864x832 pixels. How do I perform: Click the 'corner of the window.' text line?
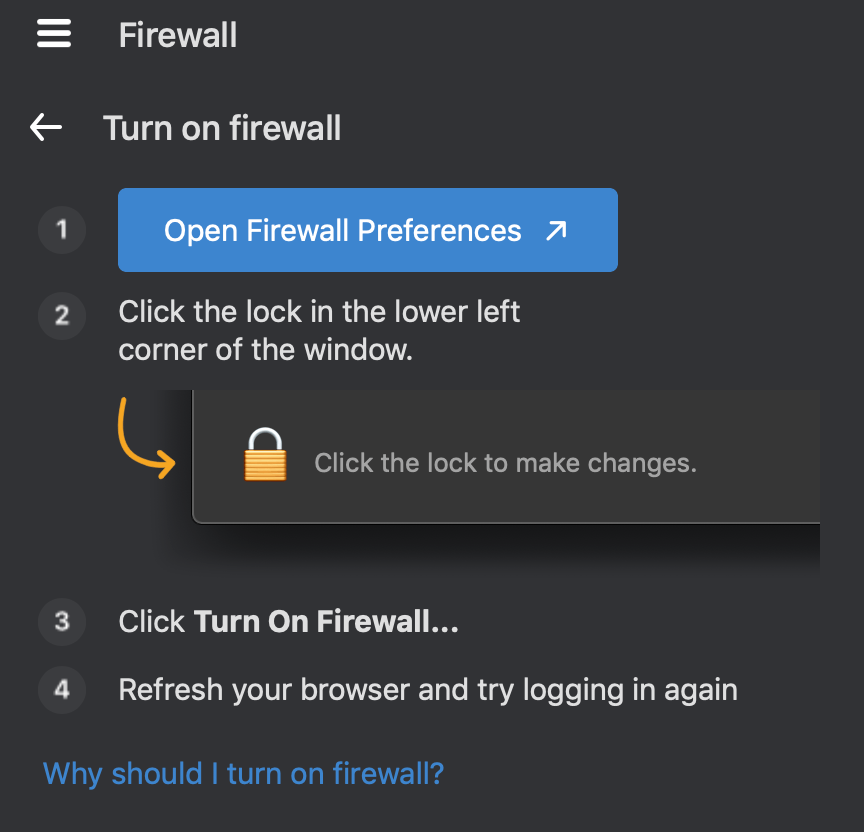(x=265, y=350)
